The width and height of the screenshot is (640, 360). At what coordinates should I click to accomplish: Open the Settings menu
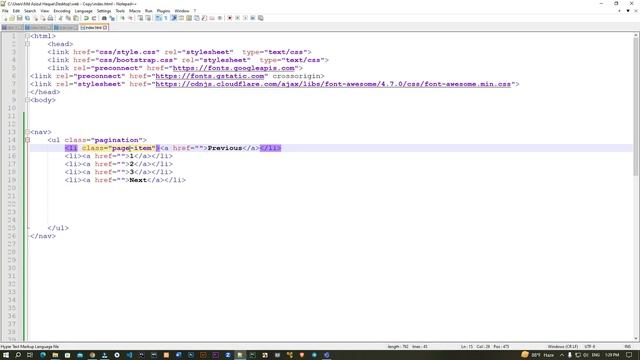[104, 11]
